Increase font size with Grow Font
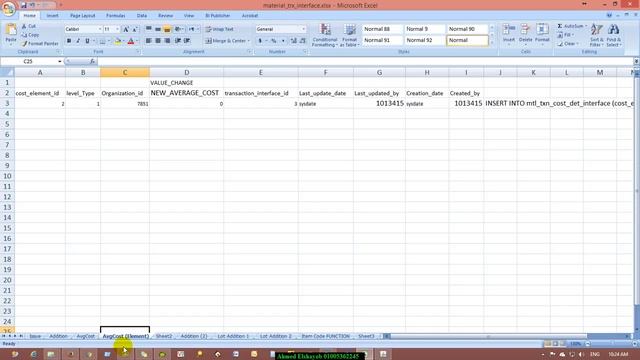The height and width of the screenshot is (360, 640). pyautogui.click(x=126, y=29)
